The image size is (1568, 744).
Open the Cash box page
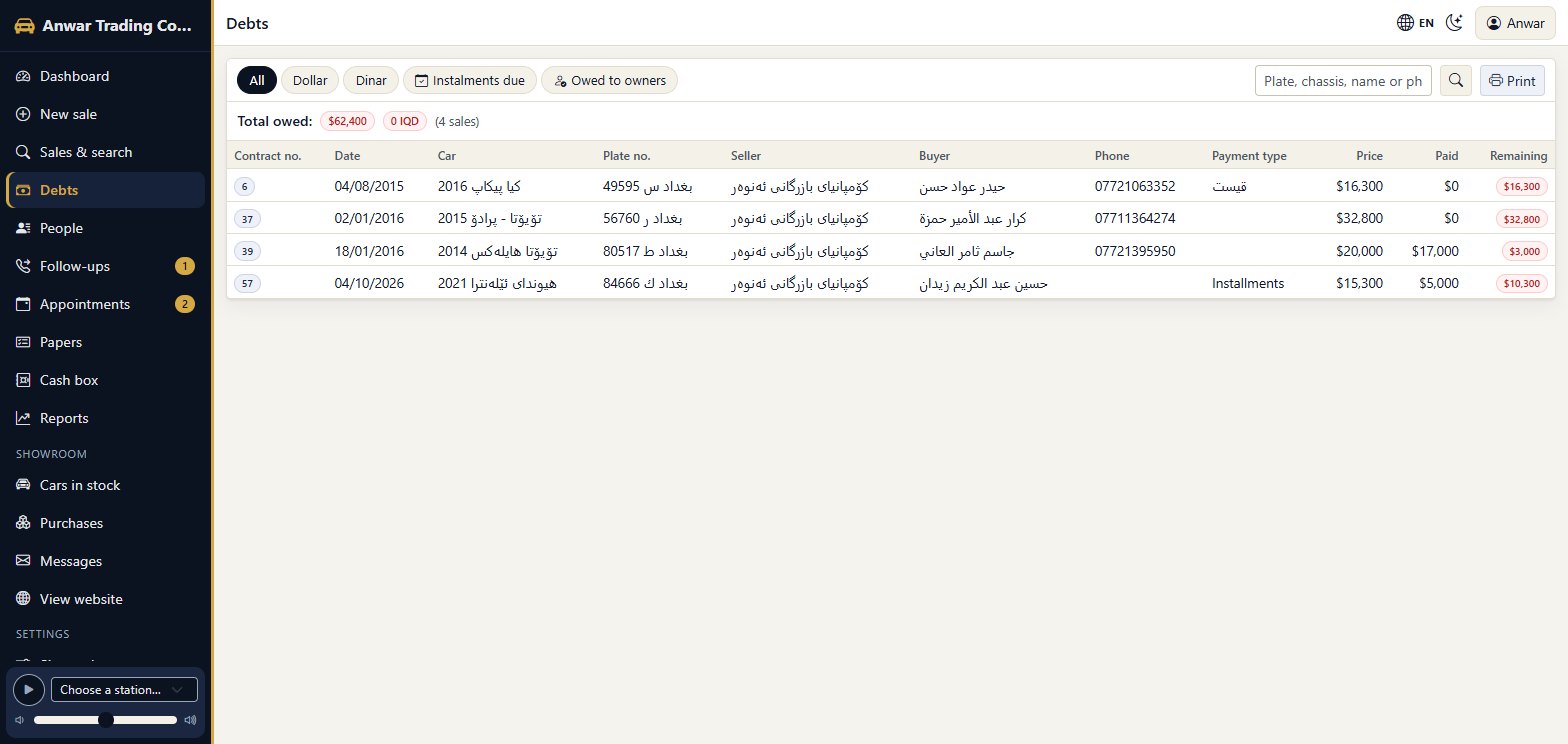point(106,380)
